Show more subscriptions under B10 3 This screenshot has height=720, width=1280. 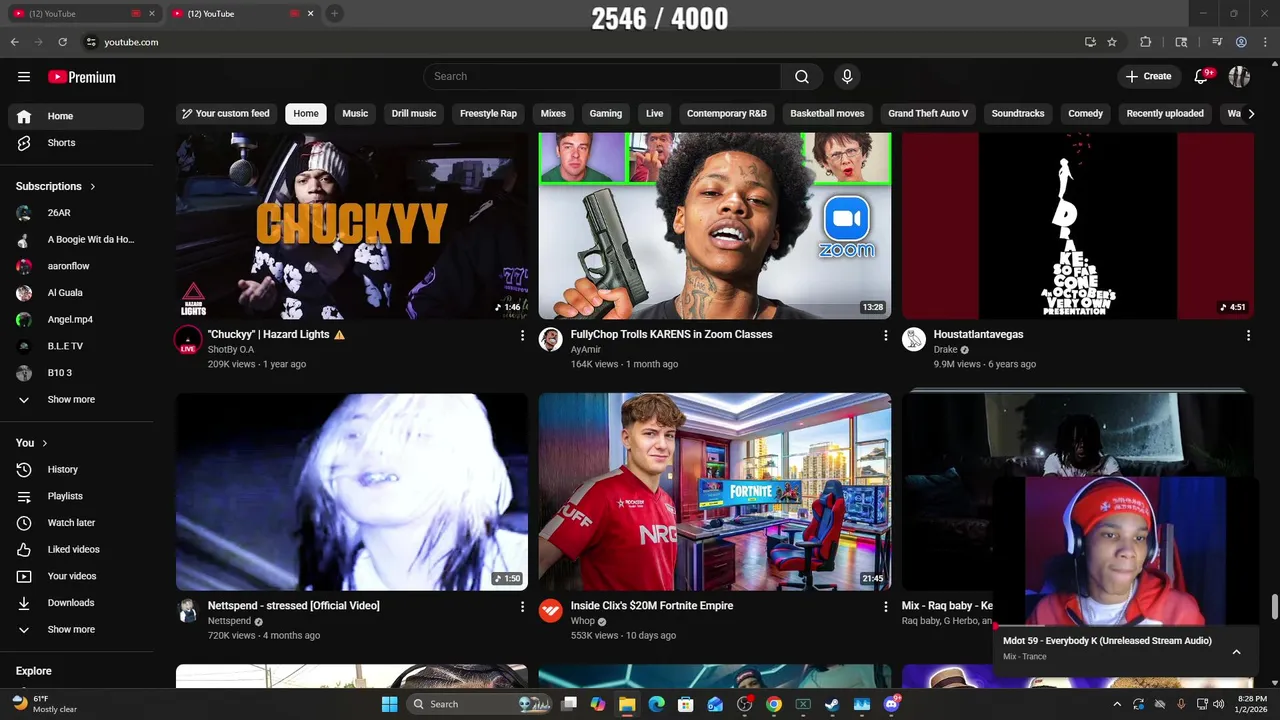(76, 400)
